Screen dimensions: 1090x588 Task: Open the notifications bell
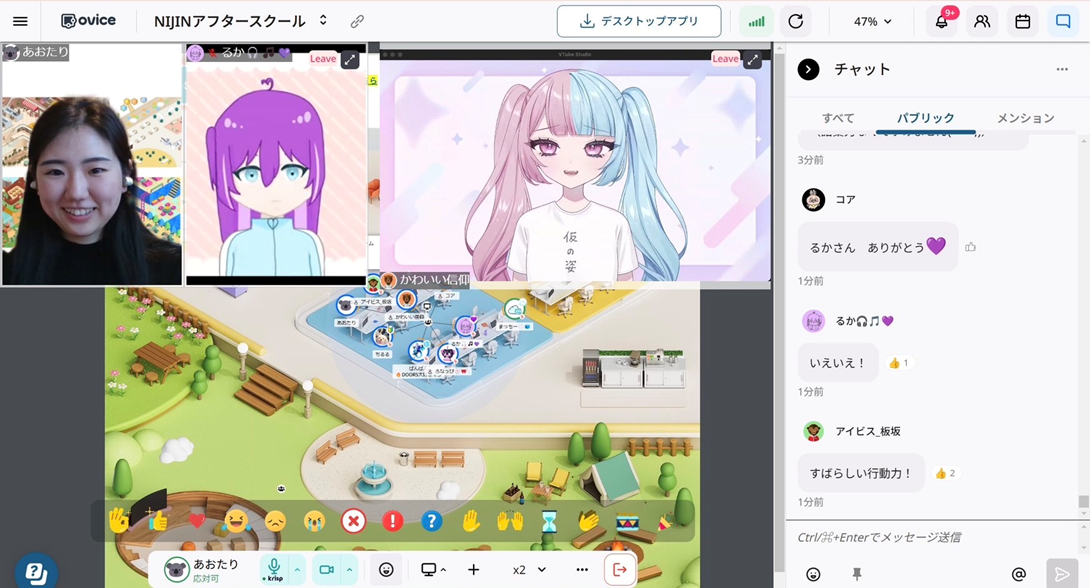pos(941,21)
